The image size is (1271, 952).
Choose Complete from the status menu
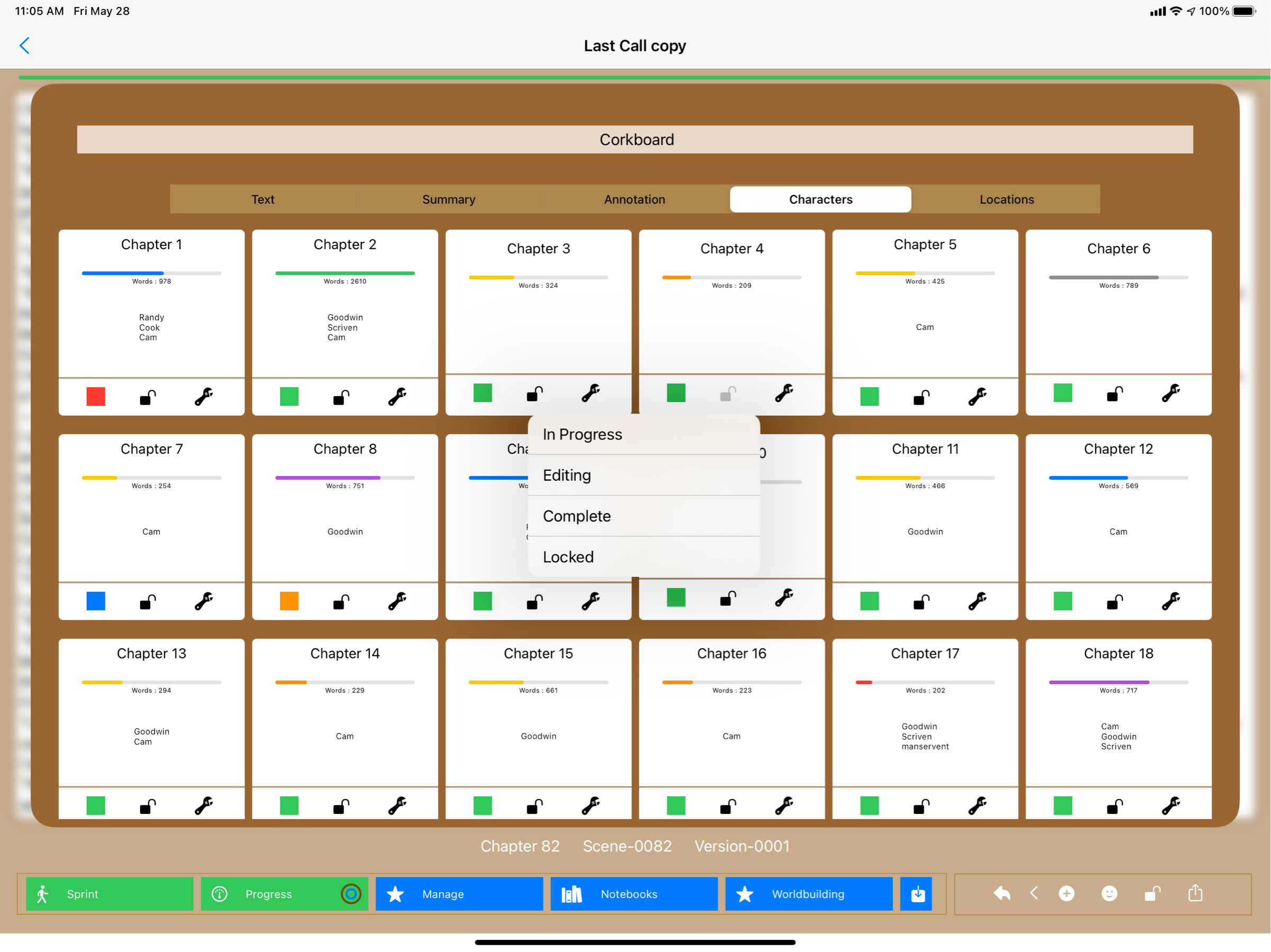577,516
